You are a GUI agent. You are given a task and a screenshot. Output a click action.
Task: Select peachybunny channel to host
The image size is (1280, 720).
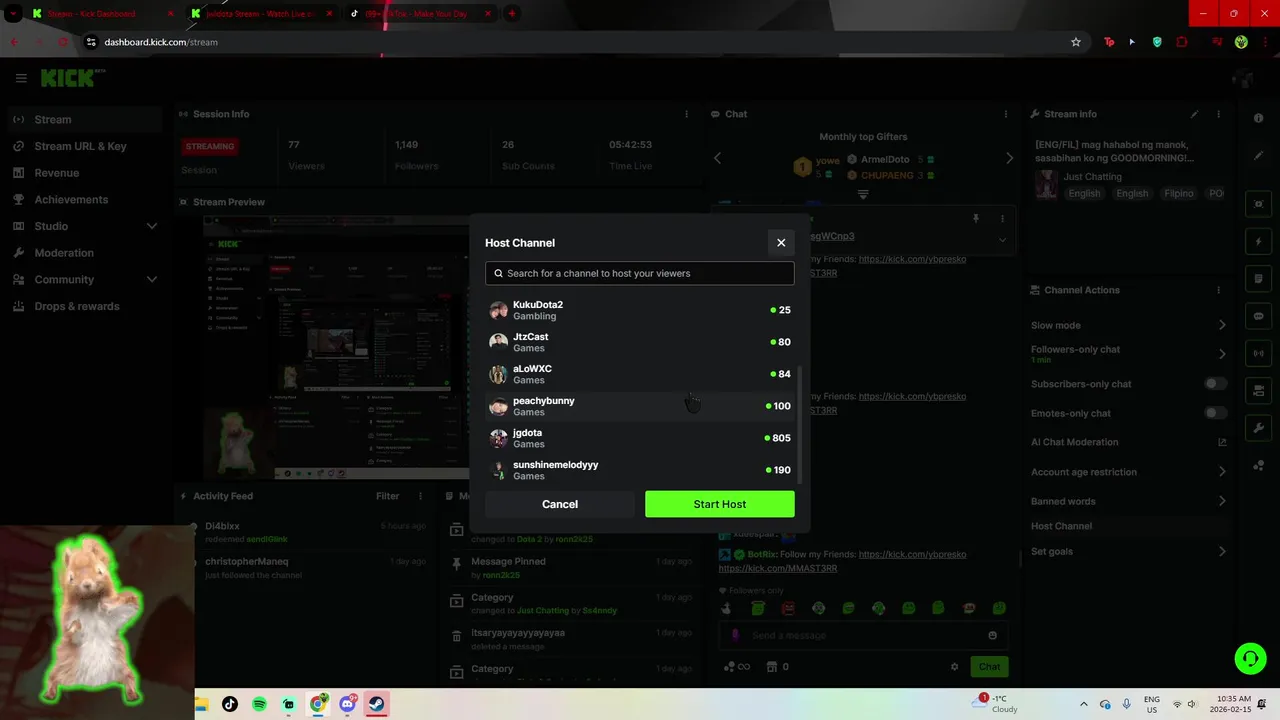(640, 406)
